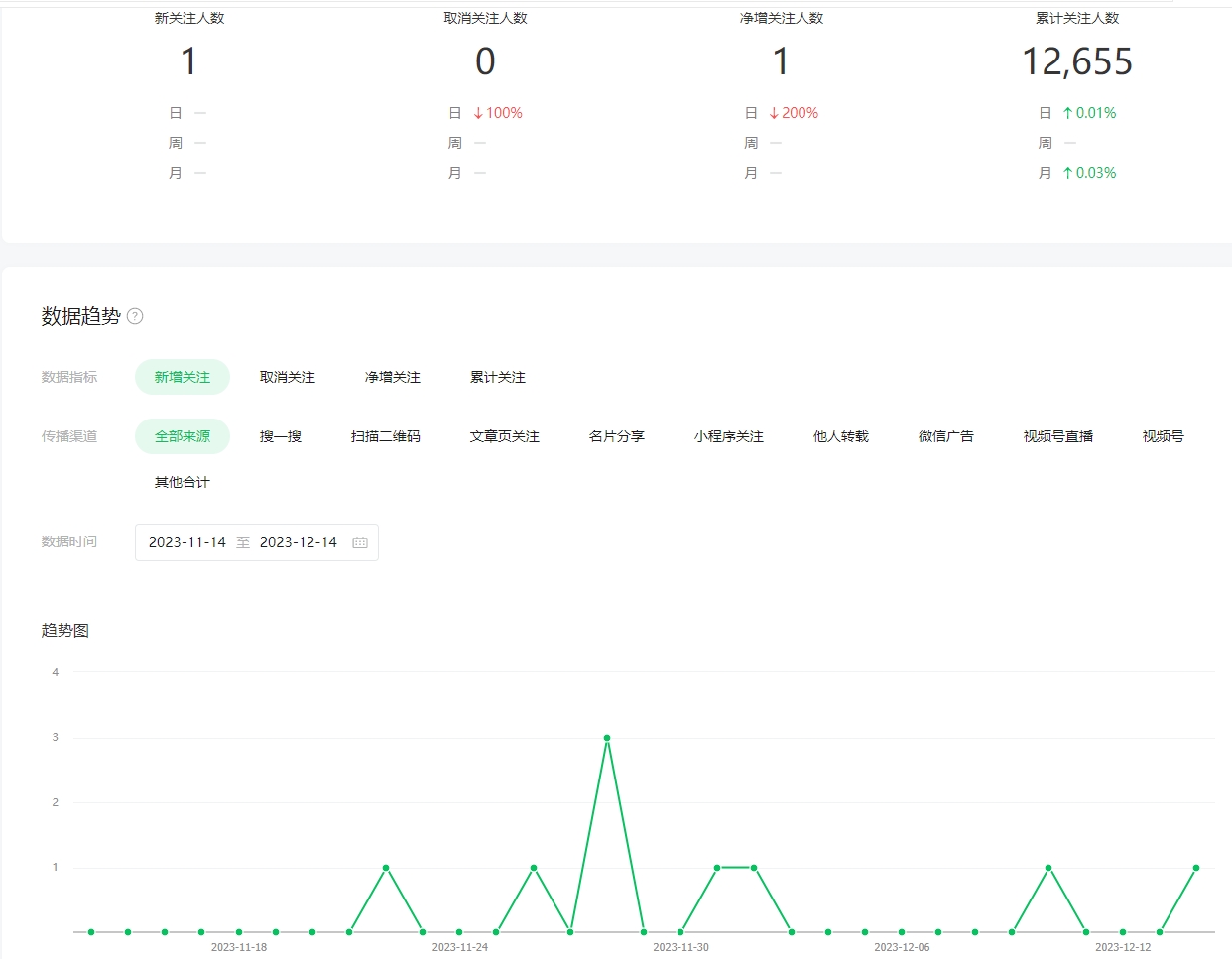This screenshot has width=1232, height=959.
Task: Click the chart peak point at value 3
Action: [607, 738]
